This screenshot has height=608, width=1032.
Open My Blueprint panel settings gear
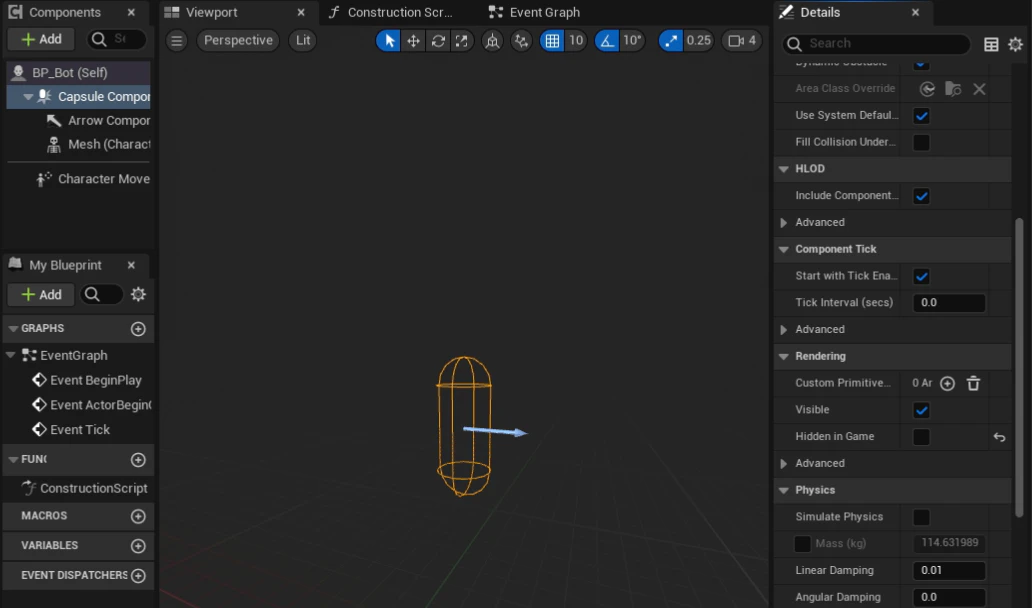[138, 294]
